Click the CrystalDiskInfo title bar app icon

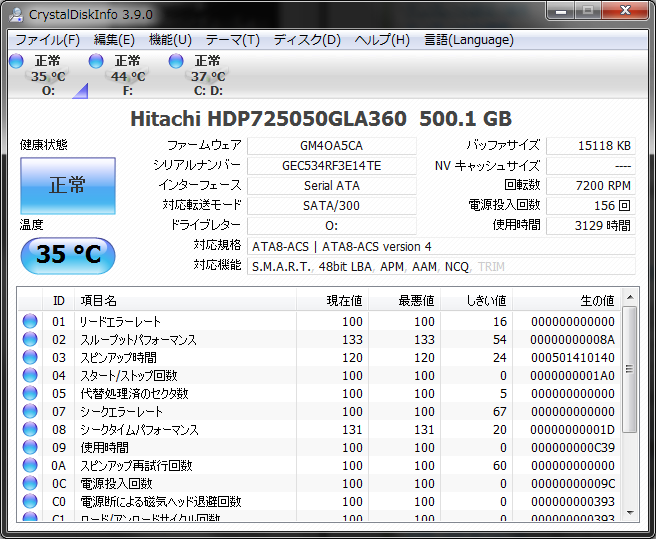(x=16, y=14)
